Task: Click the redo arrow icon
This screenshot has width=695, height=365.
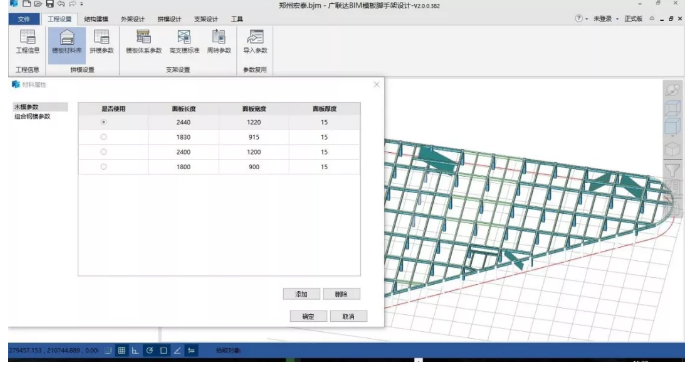Action: coord(72,4)
